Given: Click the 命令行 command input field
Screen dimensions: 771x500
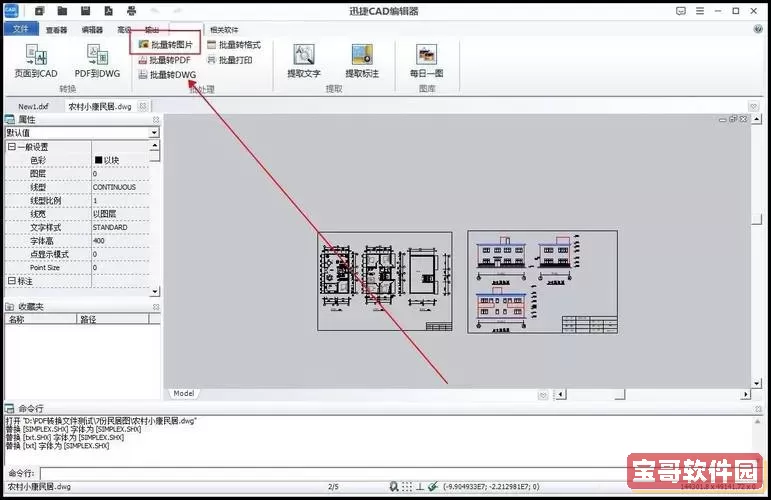Looking at the screenshot, I should click(x=334, y=473).
